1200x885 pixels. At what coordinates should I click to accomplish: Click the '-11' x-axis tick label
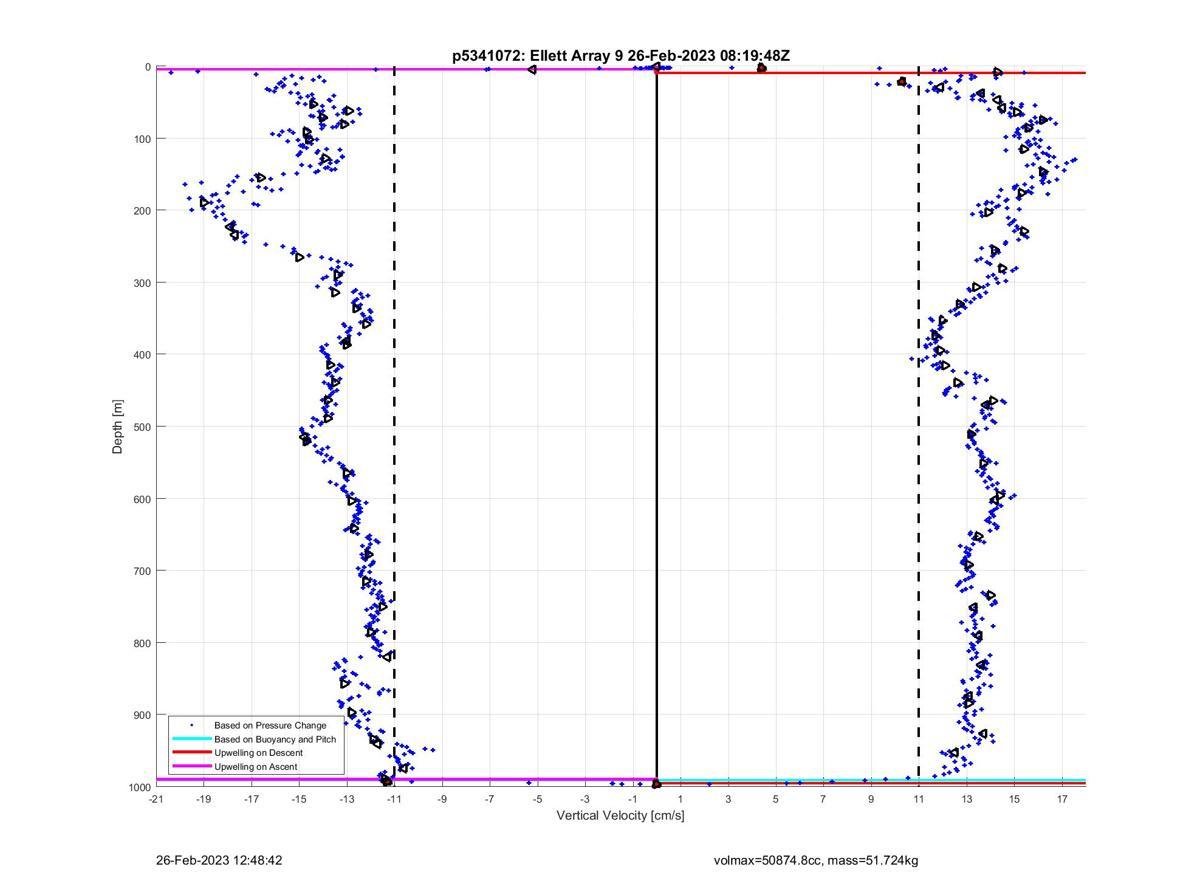click(x=394, y=799)
